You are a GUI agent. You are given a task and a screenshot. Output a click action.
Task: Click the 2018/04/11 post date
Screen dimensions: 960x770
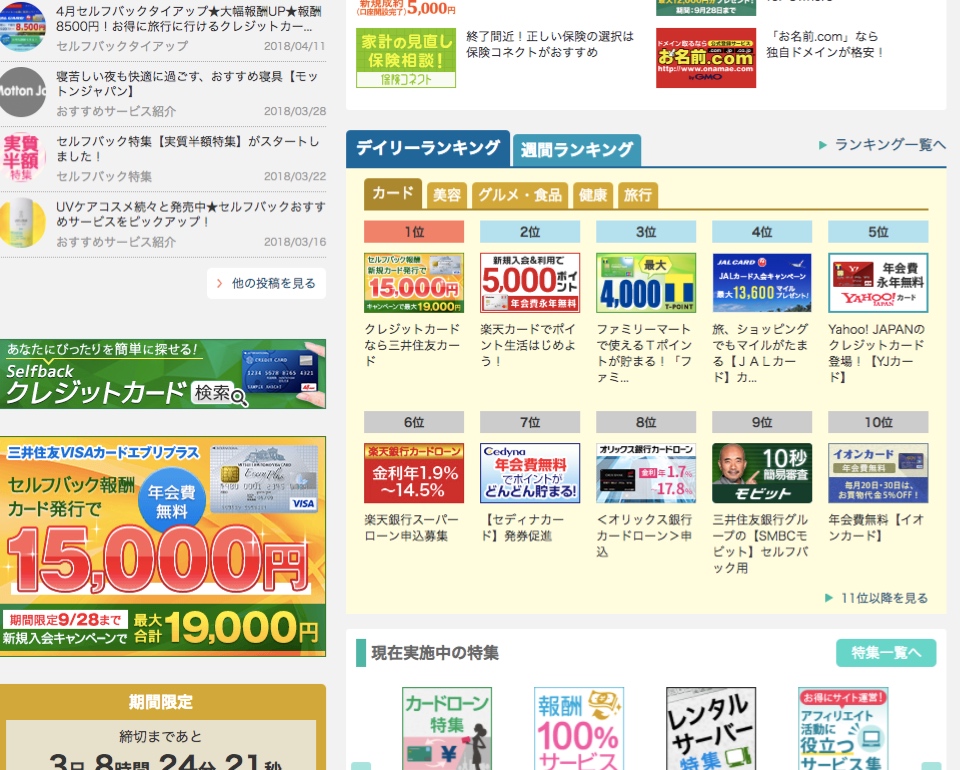[x=294, y=46]
